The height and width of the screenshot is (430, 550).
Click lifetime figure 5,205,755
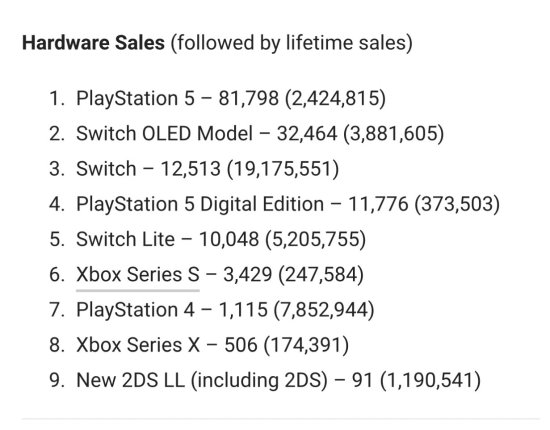(x=316, y=240)
